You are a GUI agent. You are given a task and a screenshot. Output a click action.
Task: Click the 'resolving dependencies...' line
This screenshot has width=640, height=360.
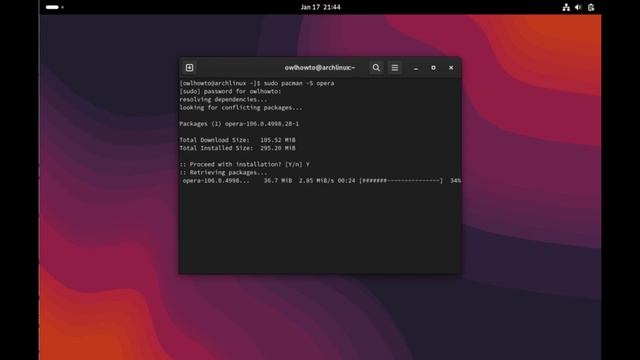[x=223, y=100]
